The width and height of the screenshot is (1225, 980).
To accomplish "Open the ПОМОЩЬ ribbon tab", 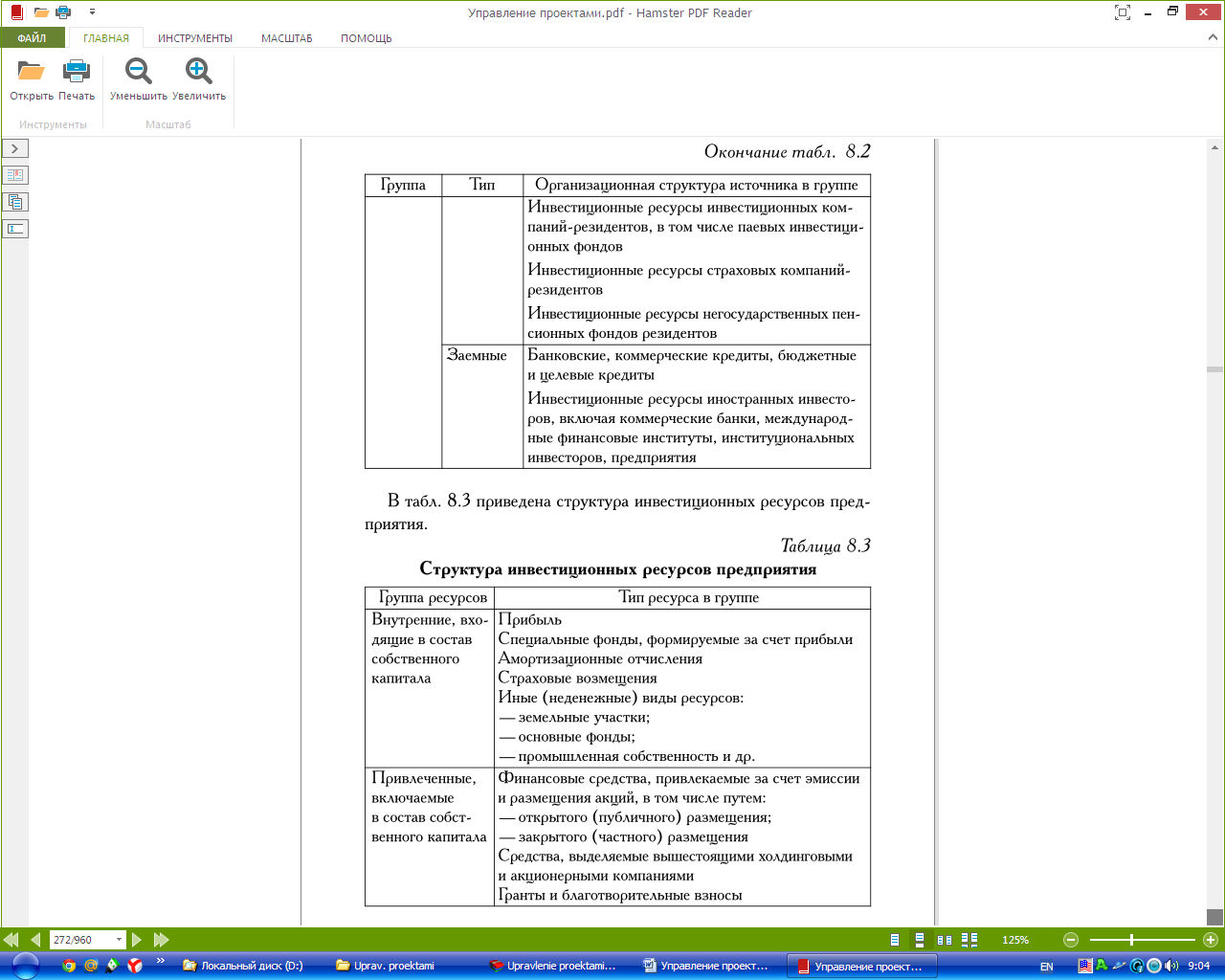I will pyautogui.click(x=367, y=38).
